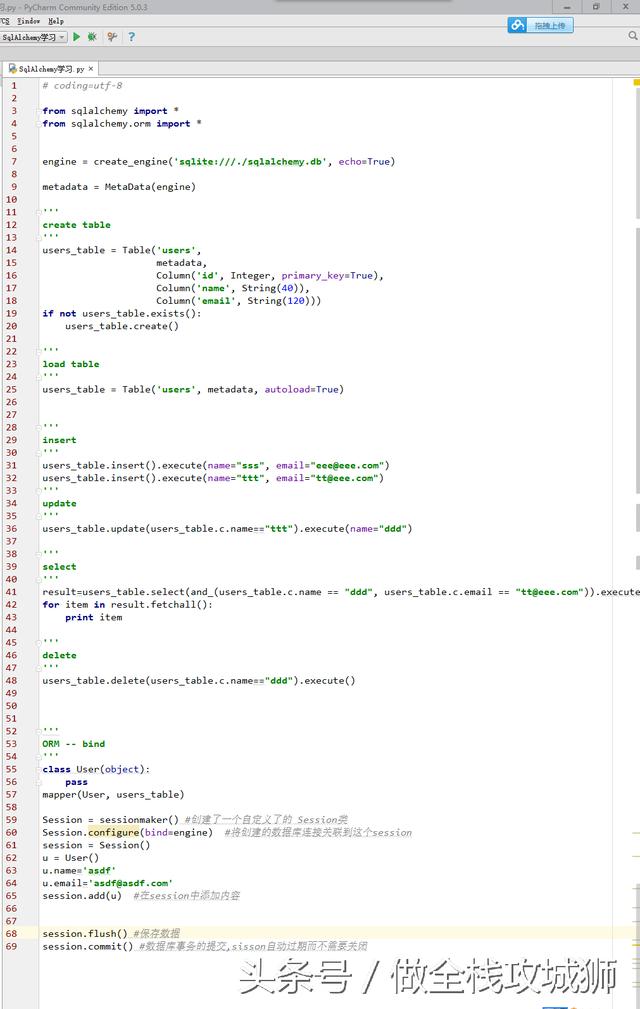Click the 'users_table.create()' call

coord(122,326)
